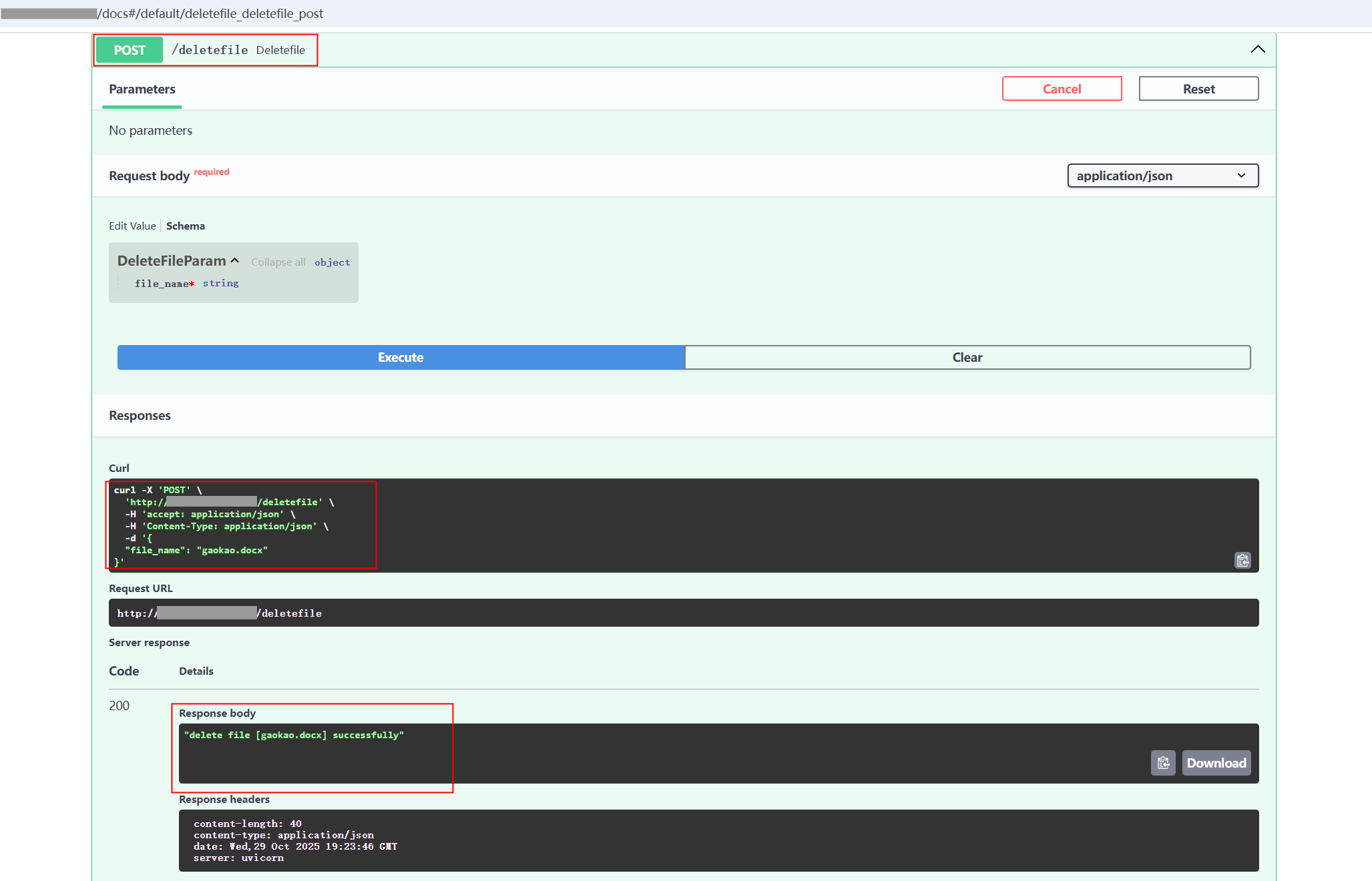
Task: Switch to the Schema tab
Action: [186, 226]
